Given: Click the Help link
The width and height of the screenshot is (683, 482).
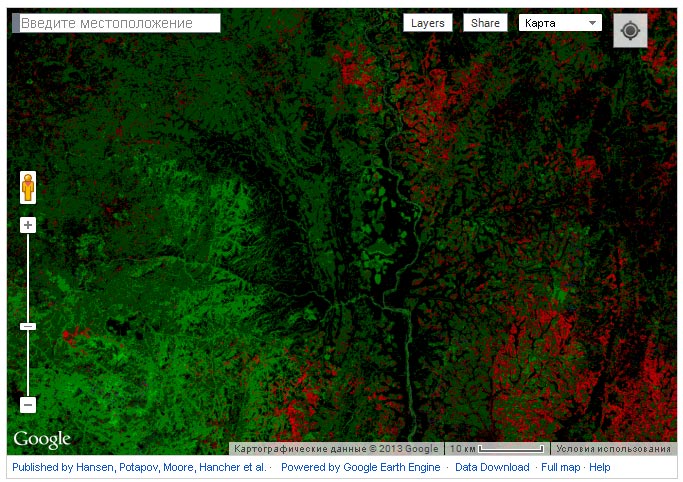Looking at the screenshot, I should [600, 467].
